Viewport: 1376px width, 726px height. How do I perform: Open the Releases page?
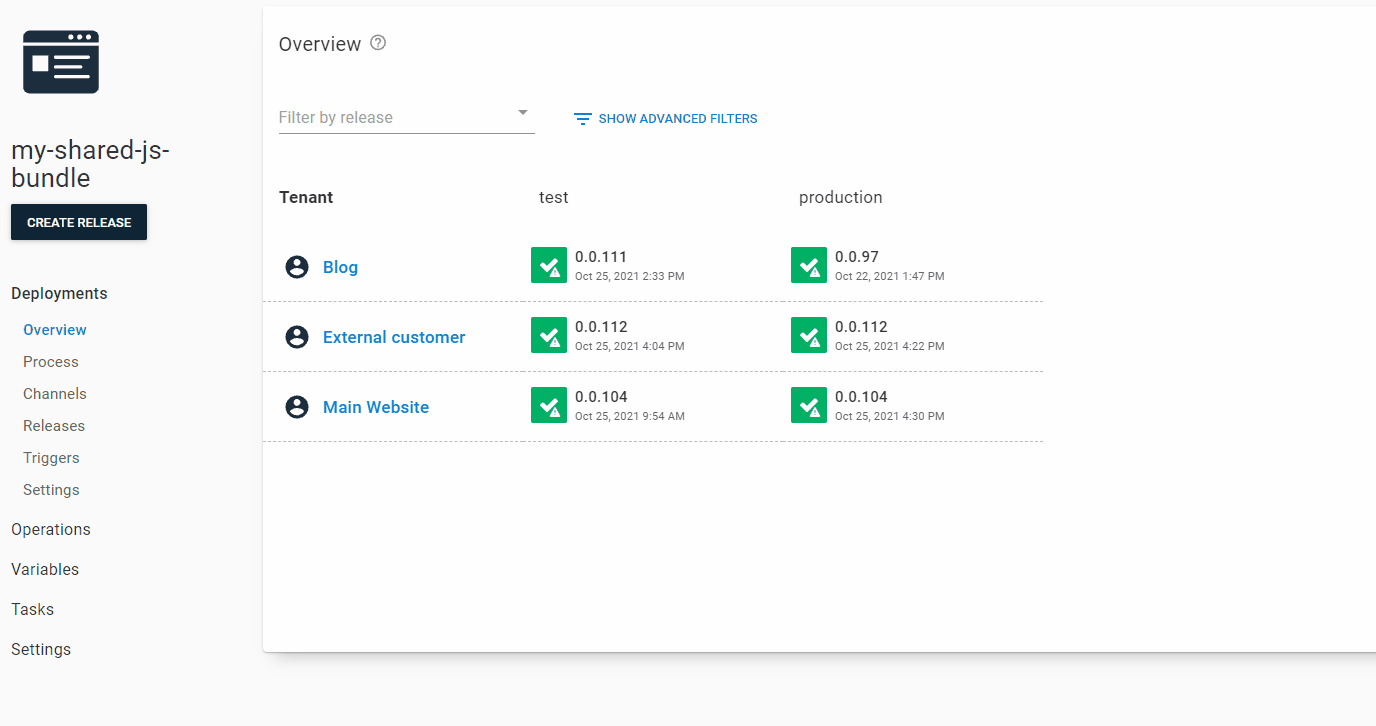54,426
